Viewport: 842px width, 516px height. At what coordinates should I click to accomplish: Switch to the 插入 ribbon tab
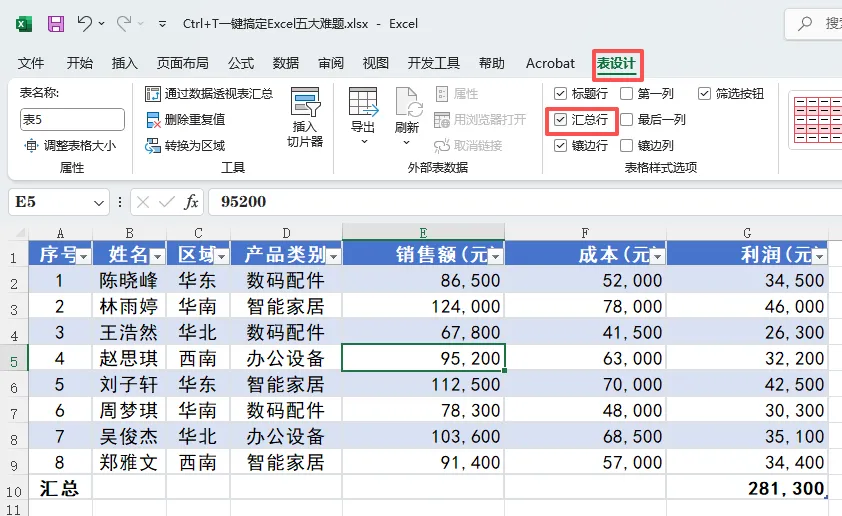[x=125, y=63]
